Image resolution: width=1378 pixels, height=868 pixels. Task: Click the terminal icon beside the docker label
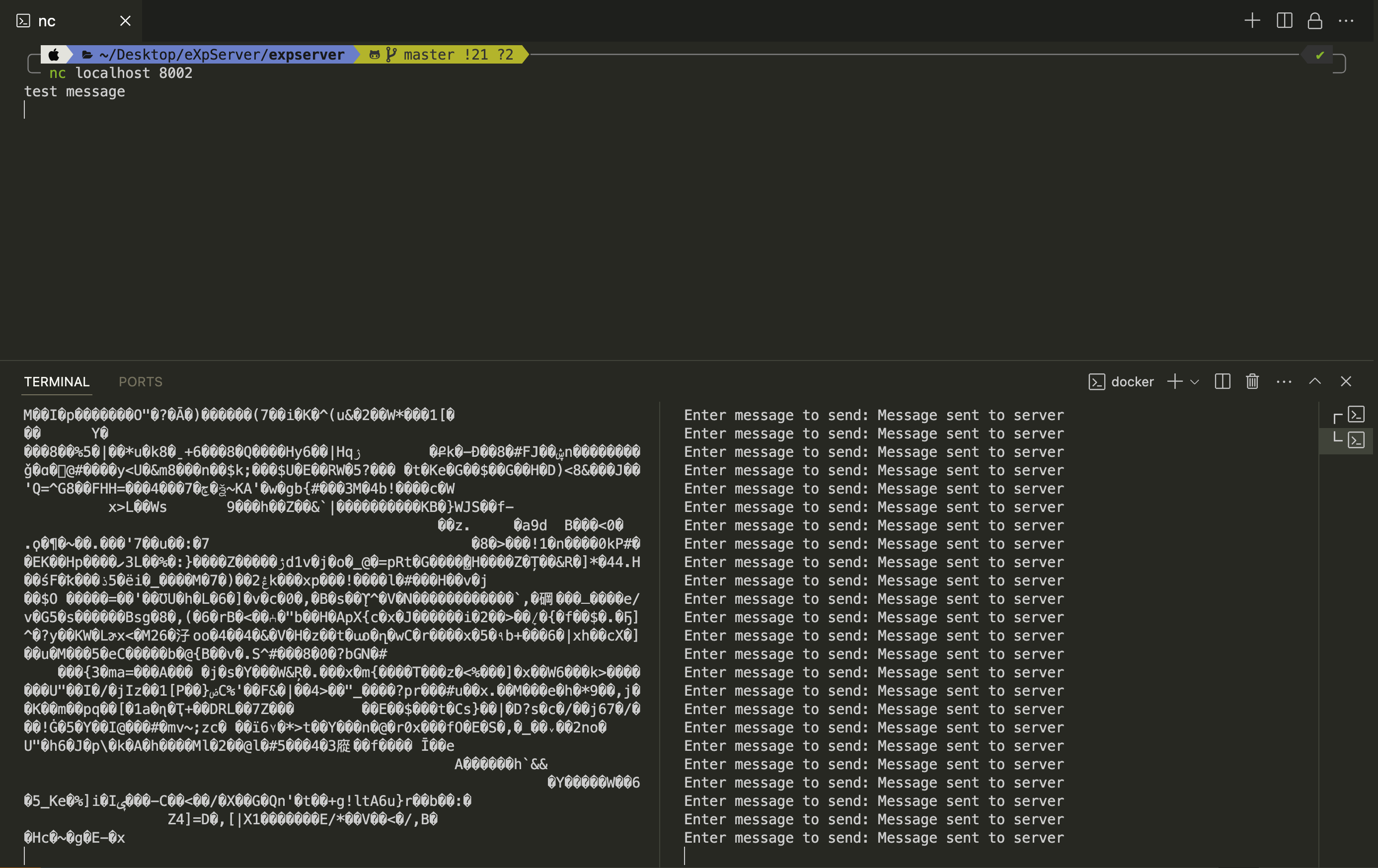tap(1096, 382)
